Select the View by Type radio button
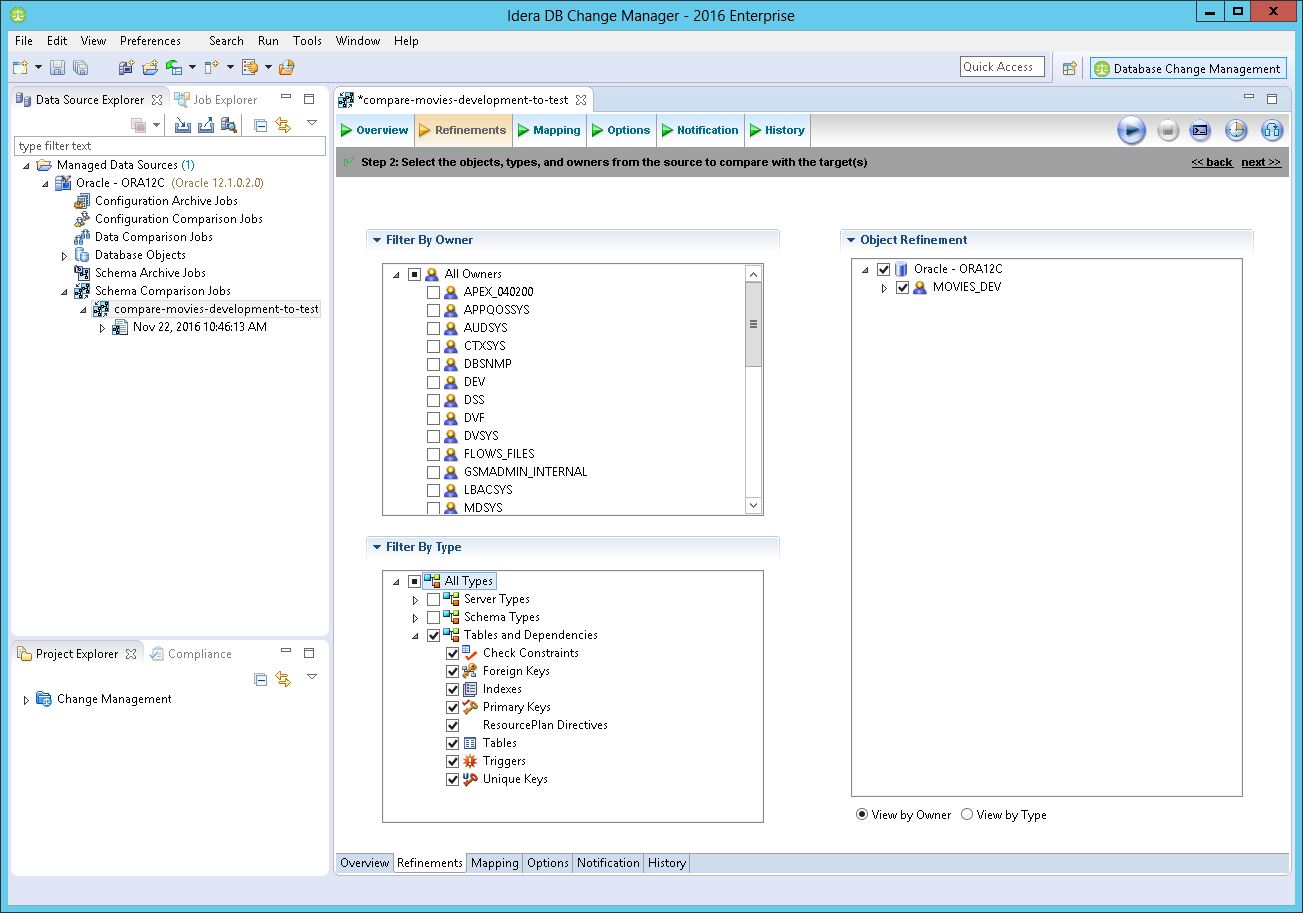1303x913 pixels. 967,815
